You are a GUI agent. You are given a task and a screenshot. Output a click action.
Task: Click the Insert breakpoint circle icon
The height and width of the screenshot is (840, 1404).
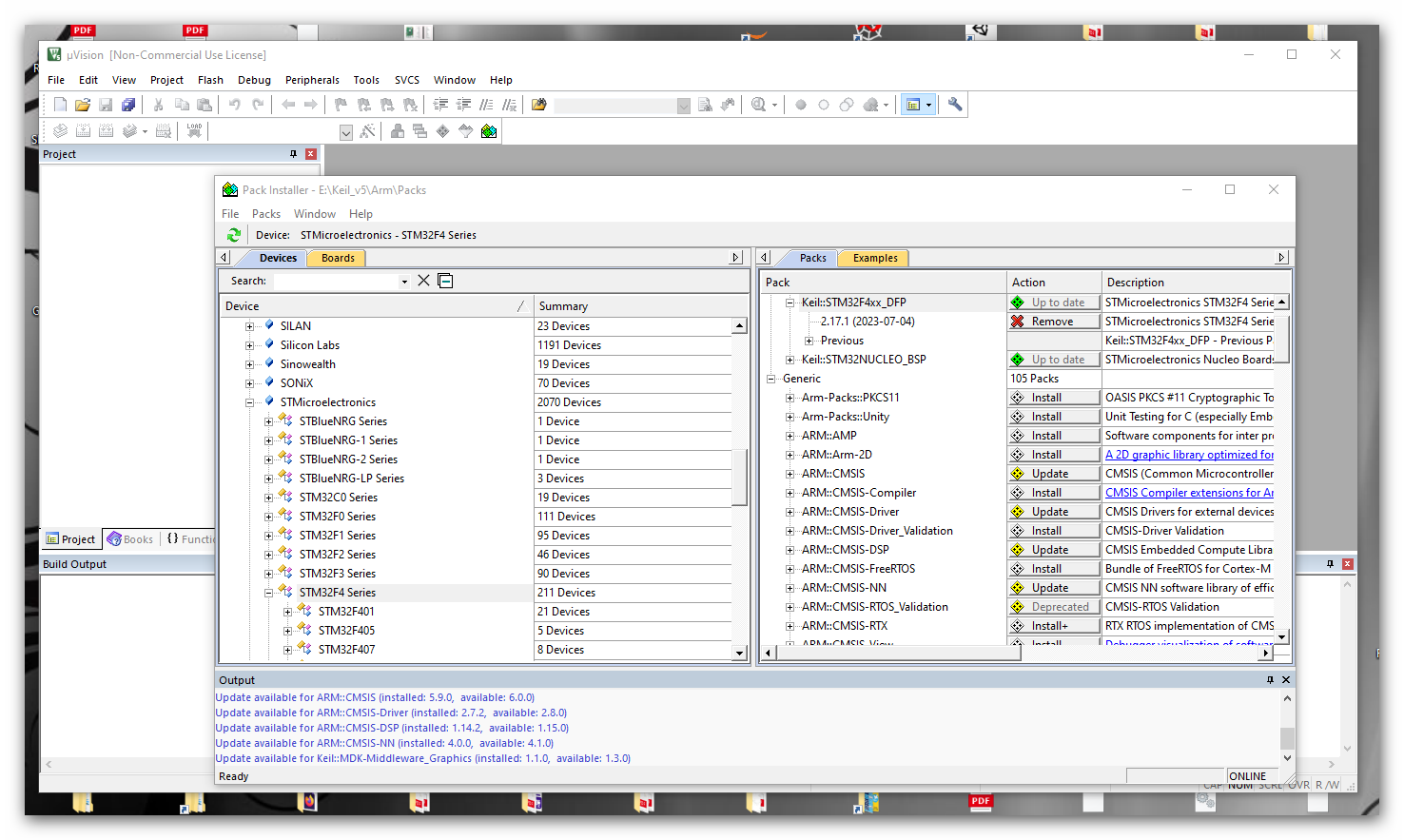[801, 105]
